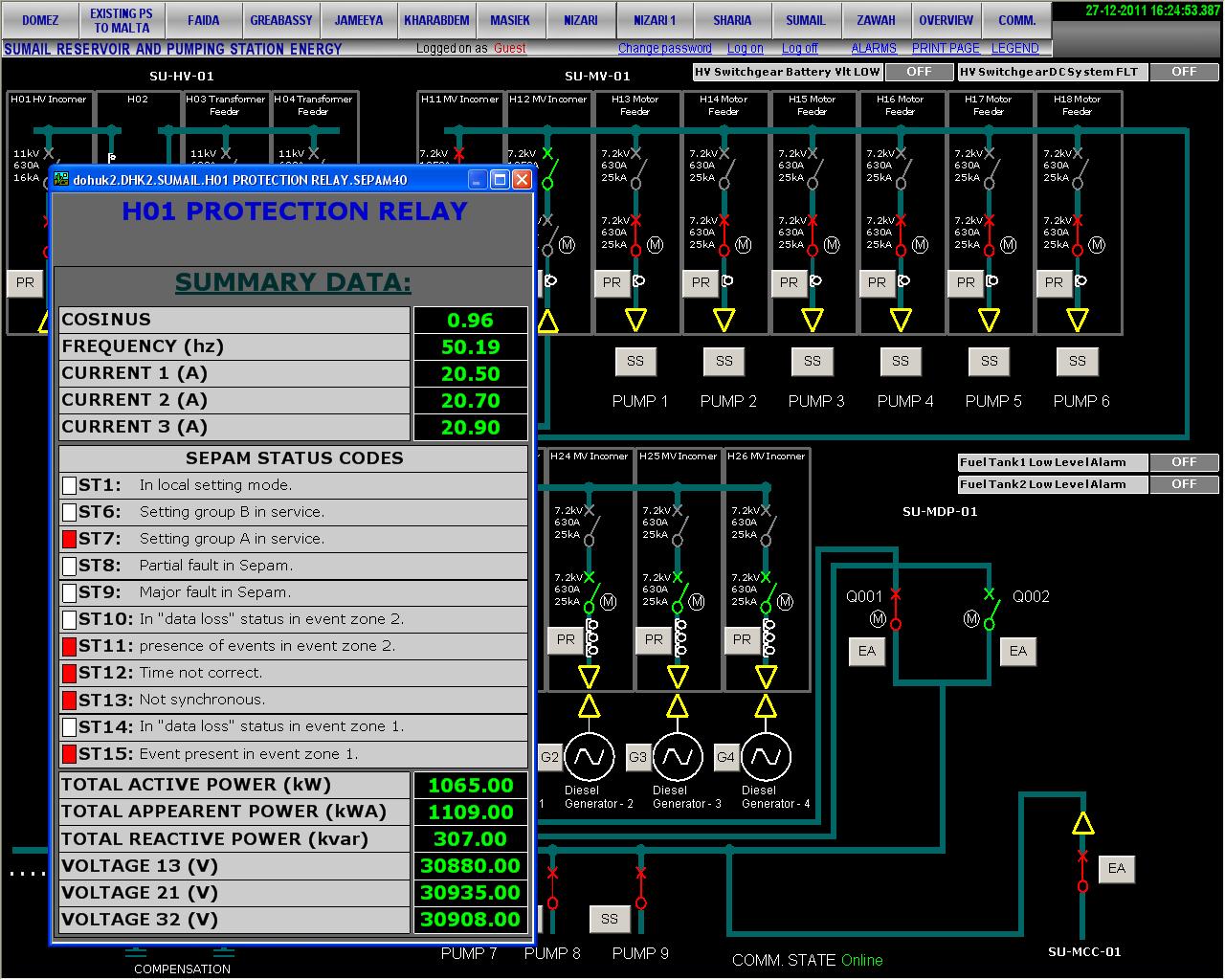The height and width of the screenshot is (980, 1225).
Task: Click the SS button above PUMP 6
Action: pyautogui.click(x=1078, y=361)
